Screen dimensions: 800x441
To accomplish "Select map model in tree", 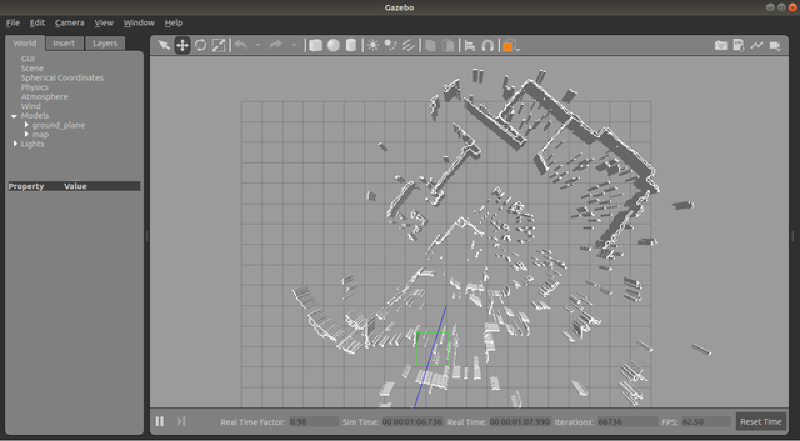I will [x=40, y=134].
